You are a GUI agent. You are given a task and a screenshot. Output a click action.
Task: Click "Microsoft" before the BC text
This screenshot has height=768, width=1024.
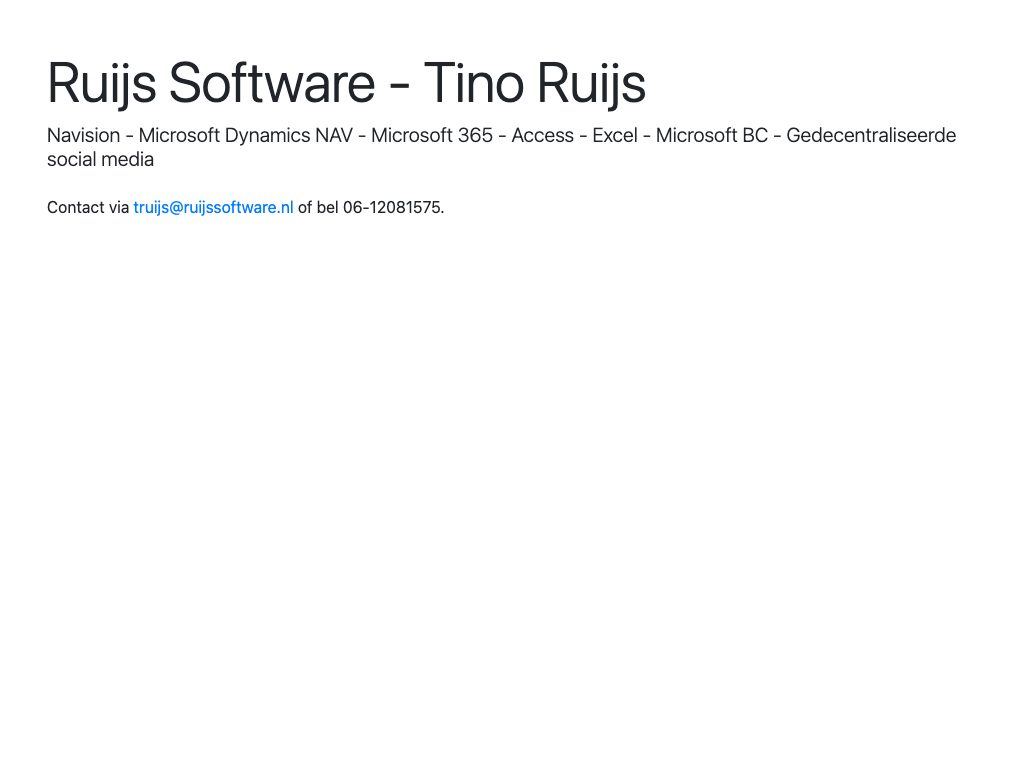(x=696, y=135)
